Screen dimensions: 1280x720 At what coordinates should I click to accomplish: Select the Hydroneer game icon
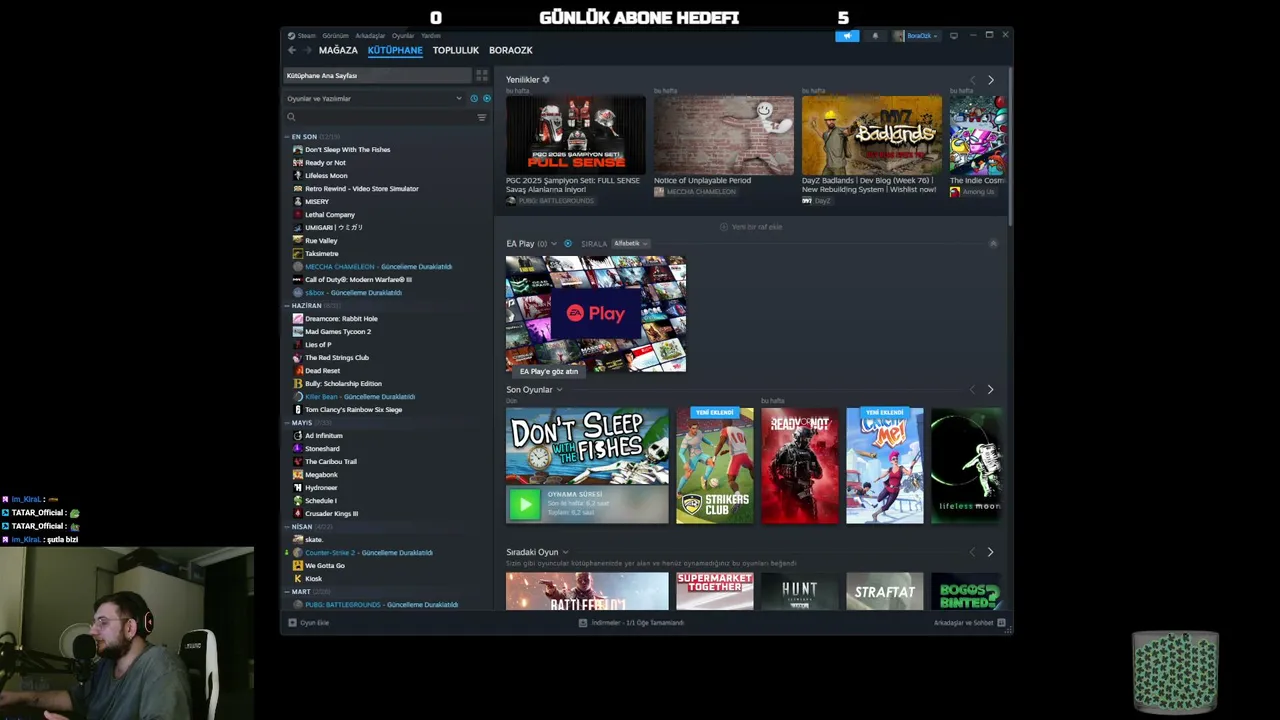298,488
